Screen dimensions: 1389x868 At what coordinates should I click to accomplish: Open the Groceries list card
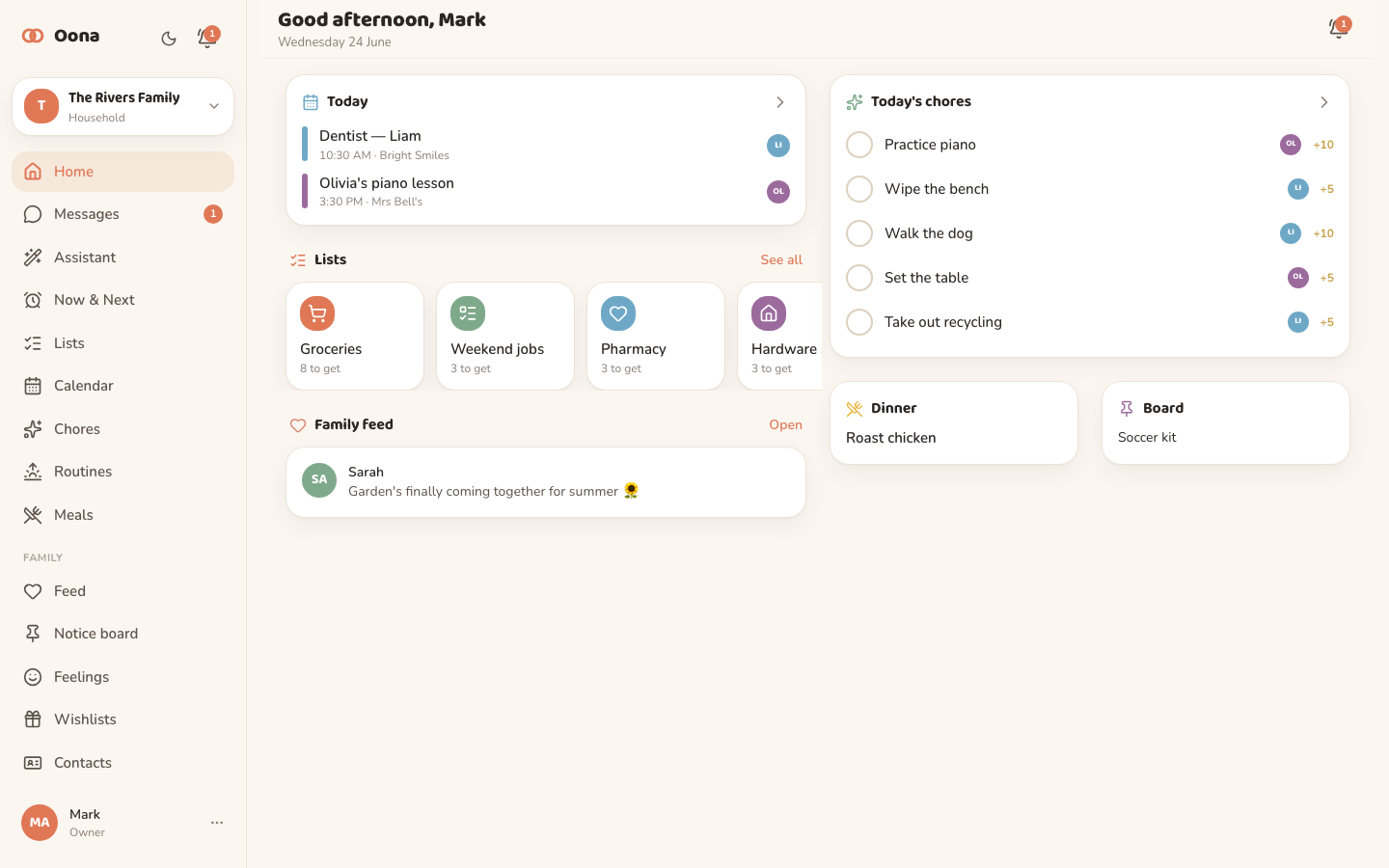(x=355, y=337)
